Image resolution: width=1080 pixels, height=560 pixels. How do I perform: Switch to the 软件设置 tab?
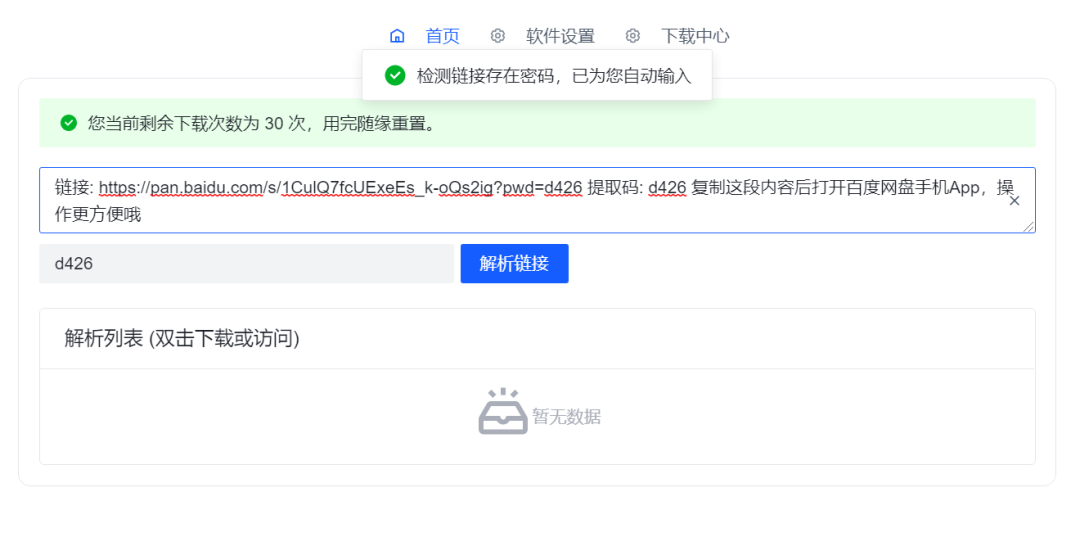point(560,36)
